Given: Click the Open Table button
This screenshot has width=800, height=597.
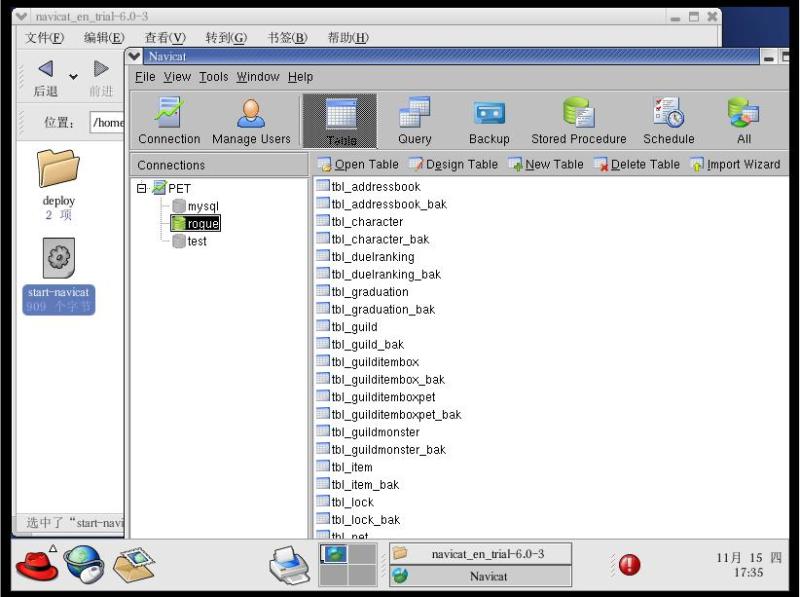Looking at the screenshot, I should tap(358, 164).
